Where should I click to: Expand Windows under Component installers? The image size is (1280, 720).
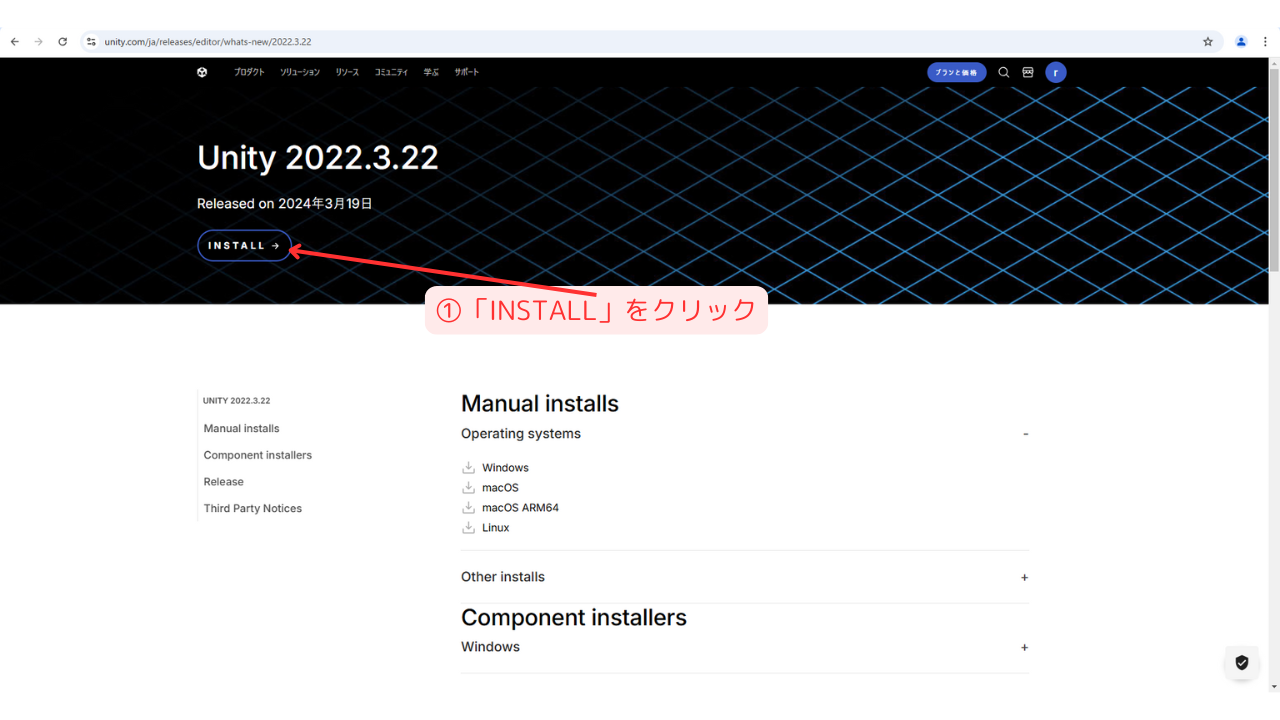pyautogui.click(x=1024, y=647)
